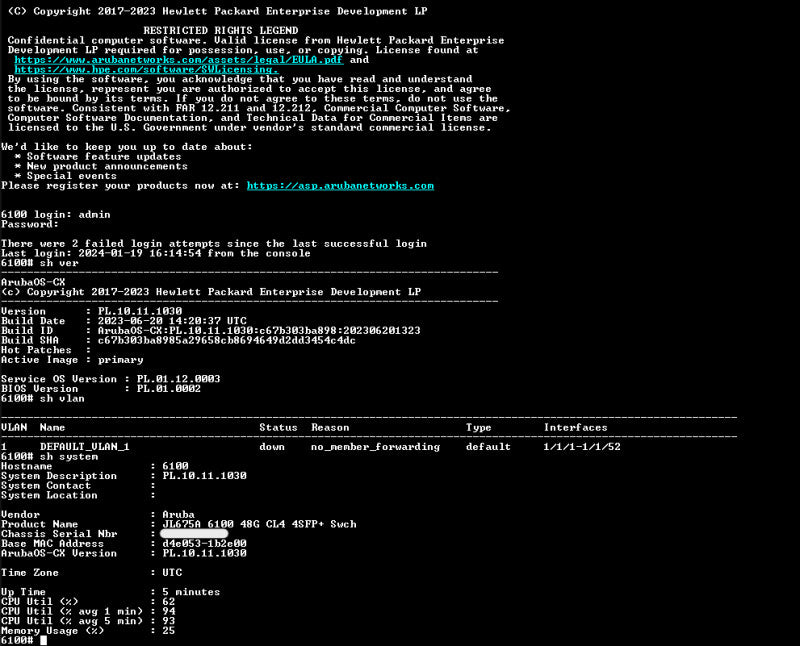Click the 'Special events' bullet line
The image size is (800, 646).
pyautogui.click(x=65, y=176)
